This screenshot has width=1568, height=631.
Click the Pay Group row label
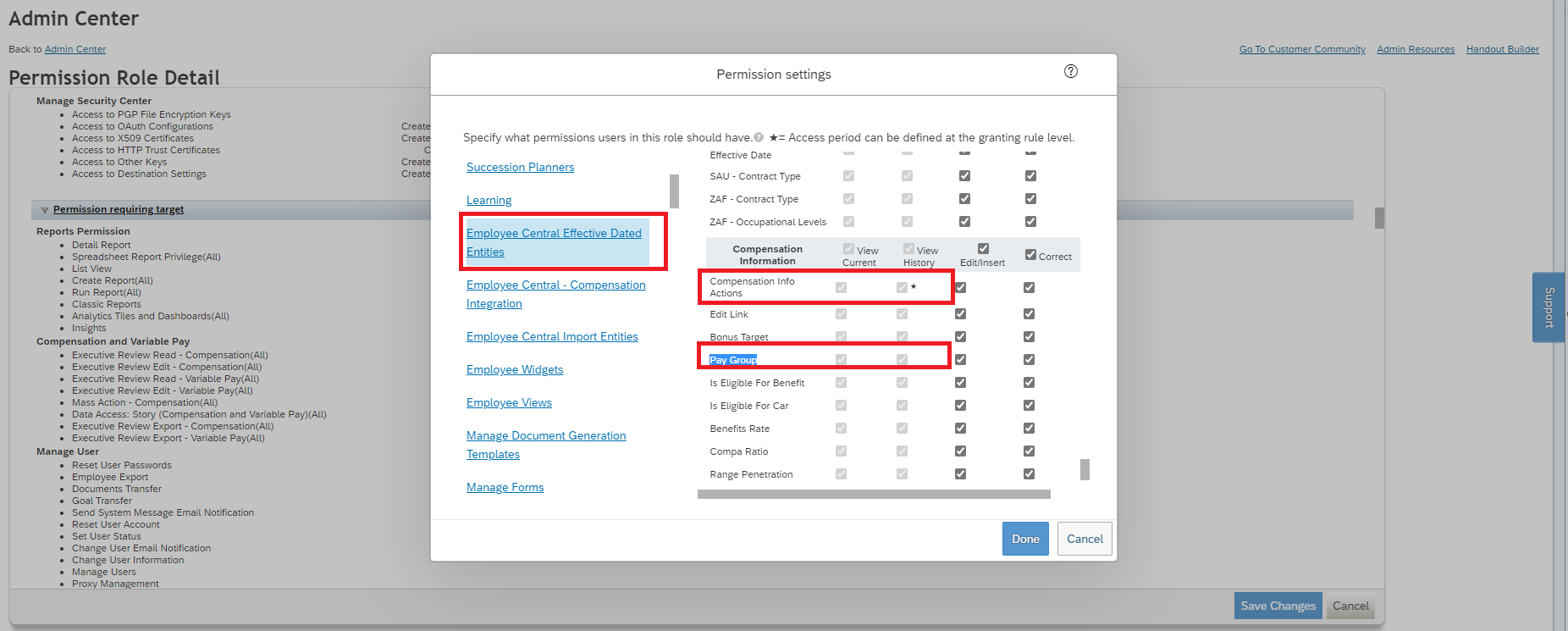[x=733, y=360]
